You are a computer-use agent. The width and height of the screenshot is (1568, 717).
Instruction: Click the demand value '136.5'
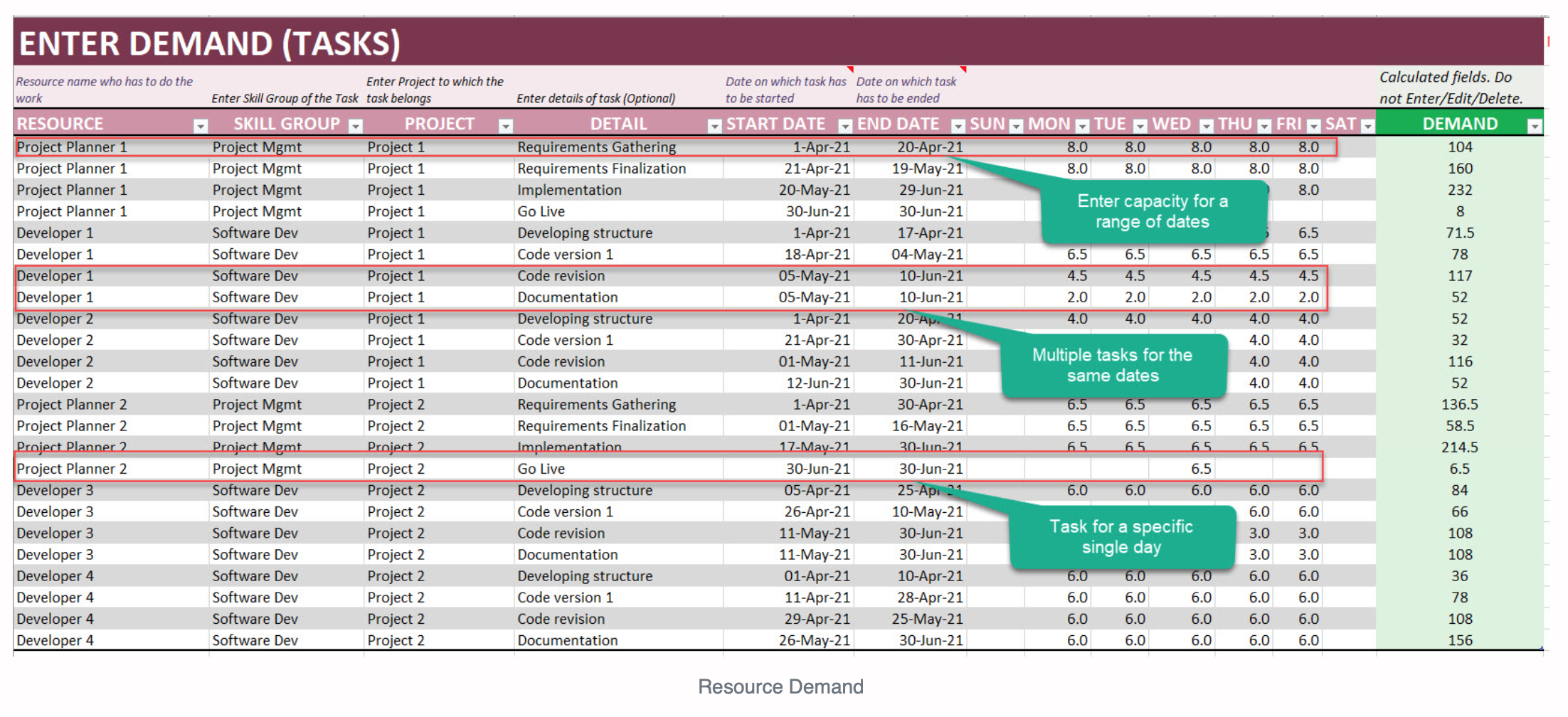point(1460,404)
